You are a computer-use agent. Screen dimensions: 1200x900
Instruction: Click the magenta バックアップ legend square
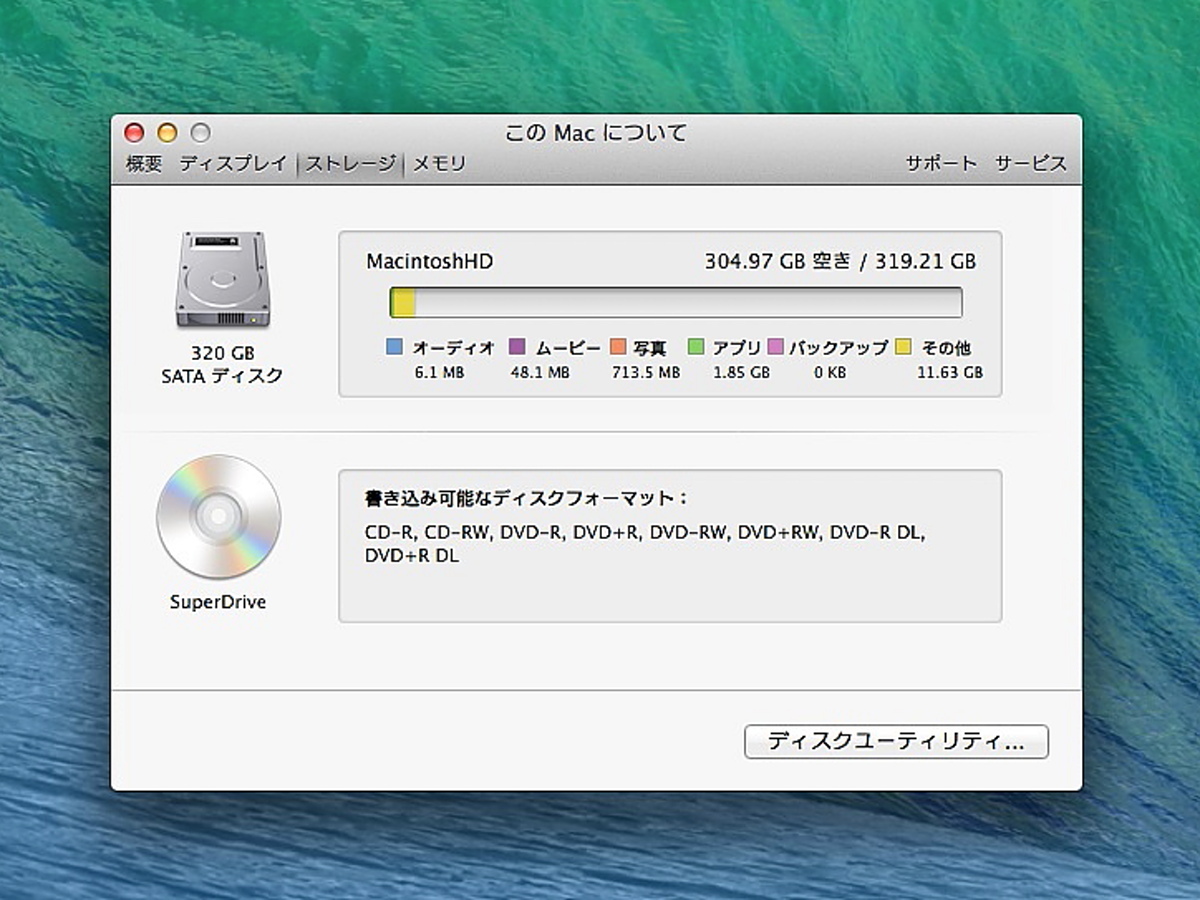(x=775, y=347)
